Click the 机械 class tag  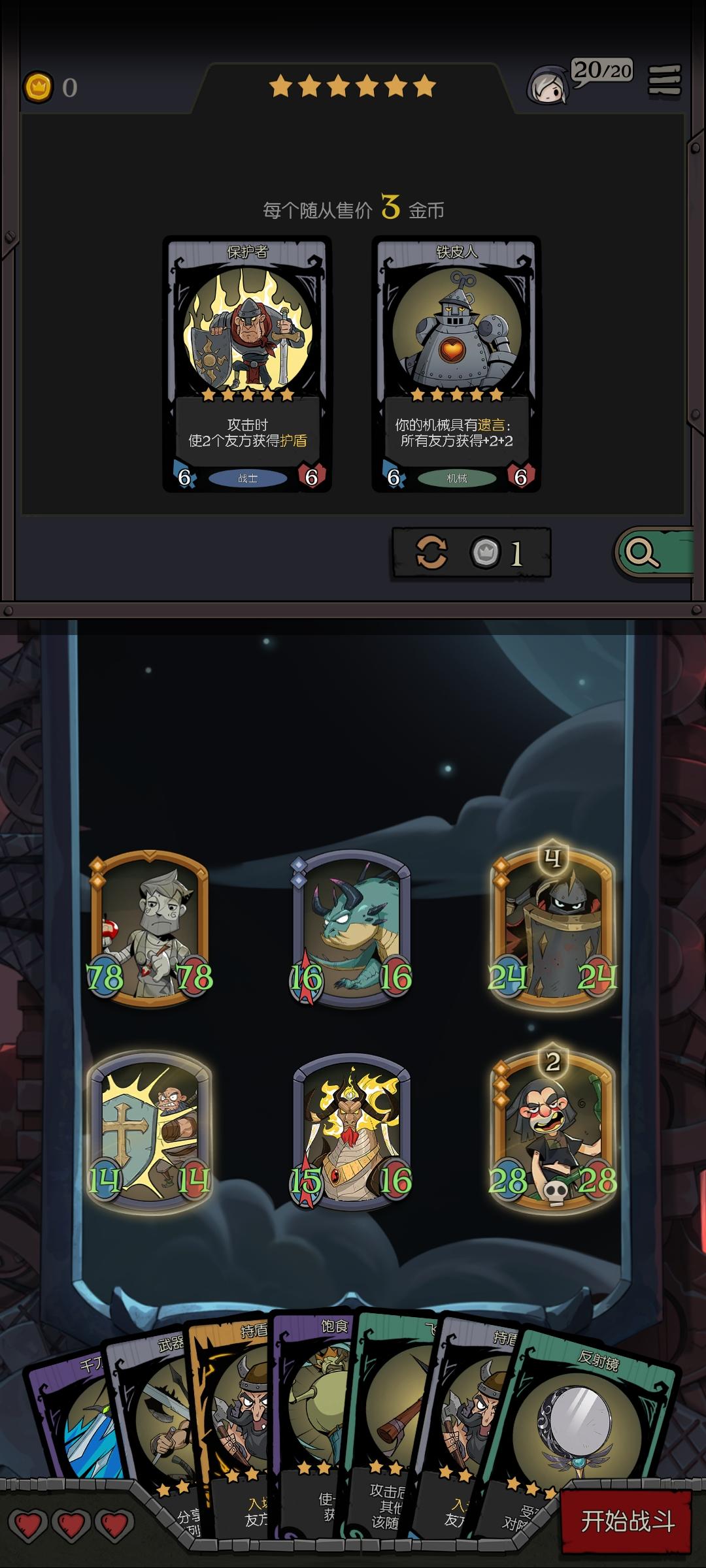coord(457,478)
